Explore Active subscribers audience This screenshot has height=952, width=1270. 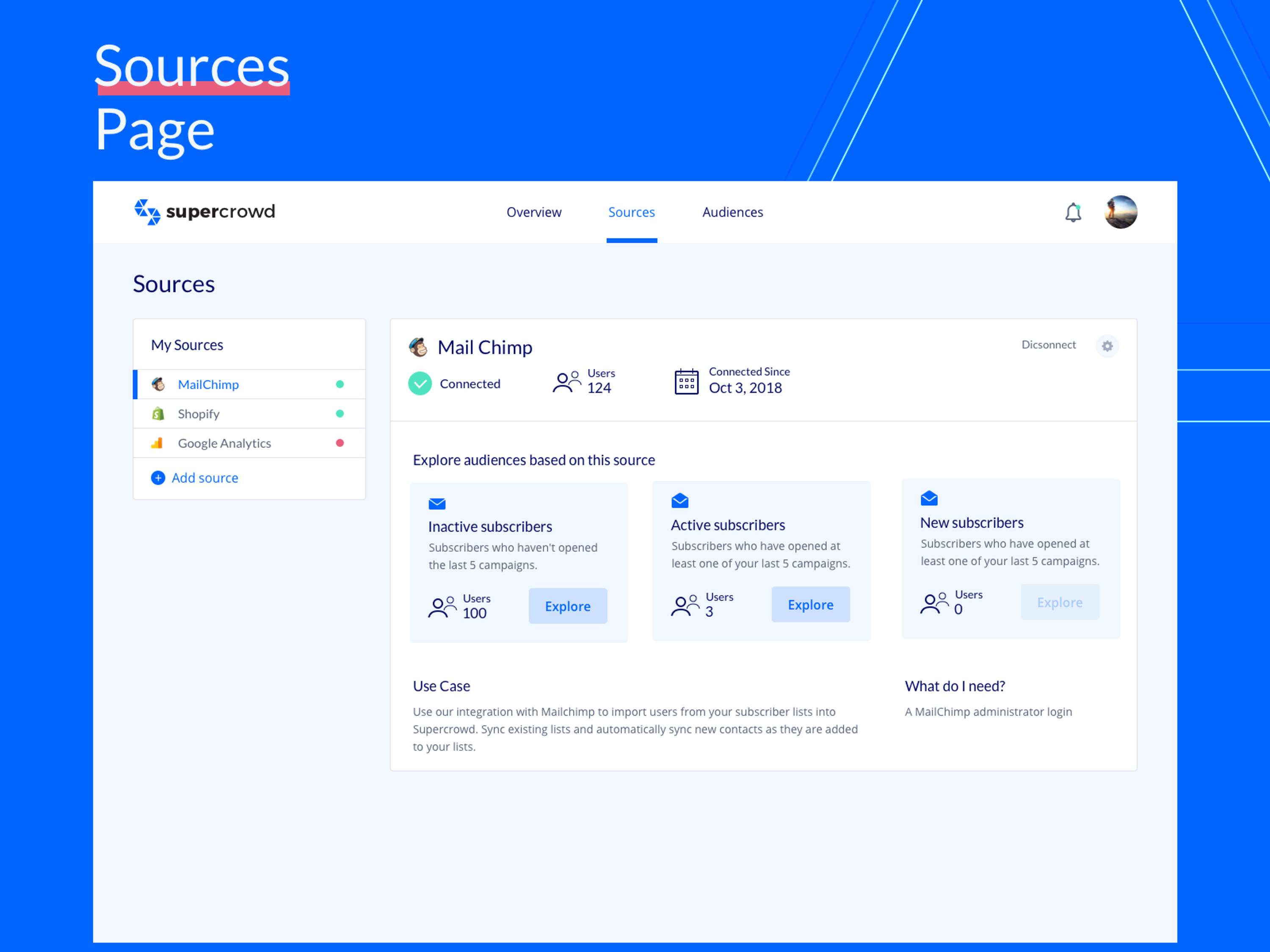click(x=811, y=604)
